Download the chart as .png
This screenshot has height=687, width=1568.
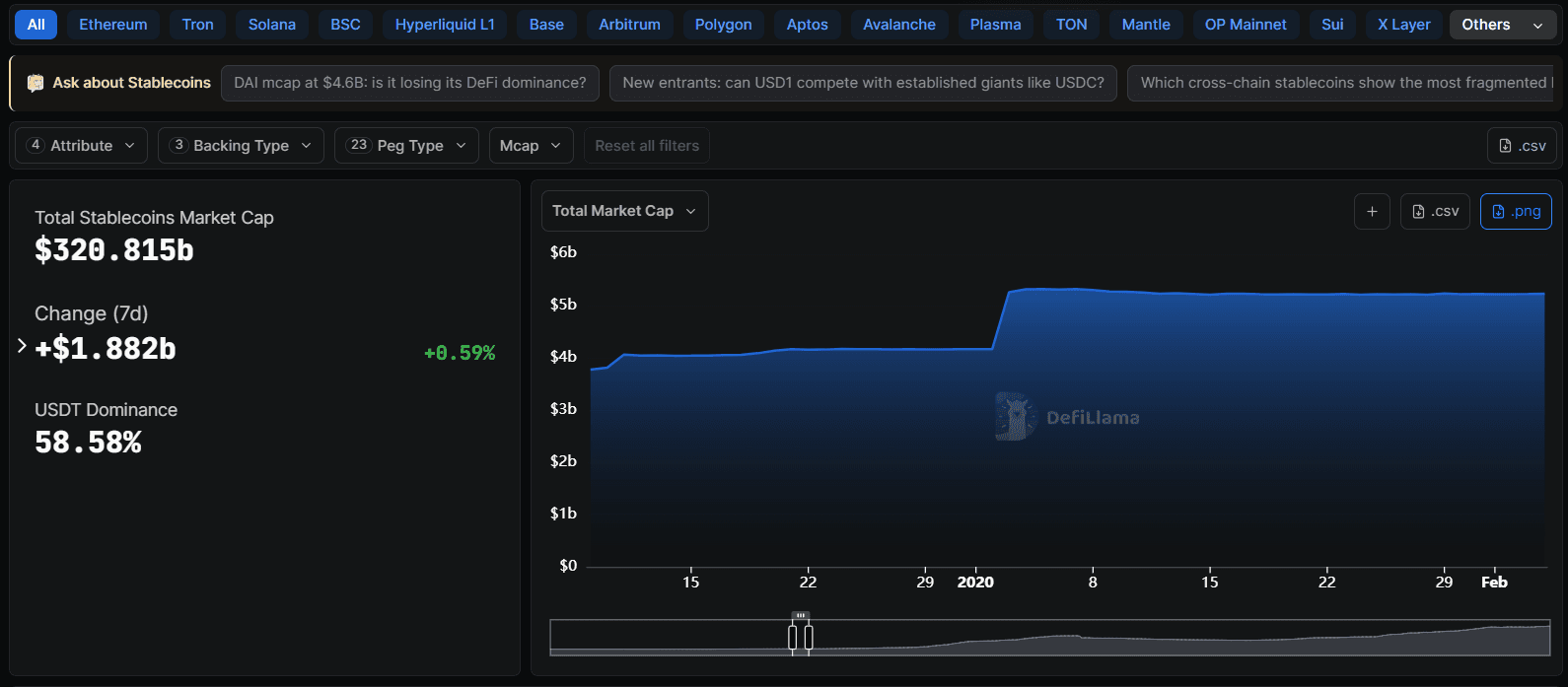[x=1516, y=211]
